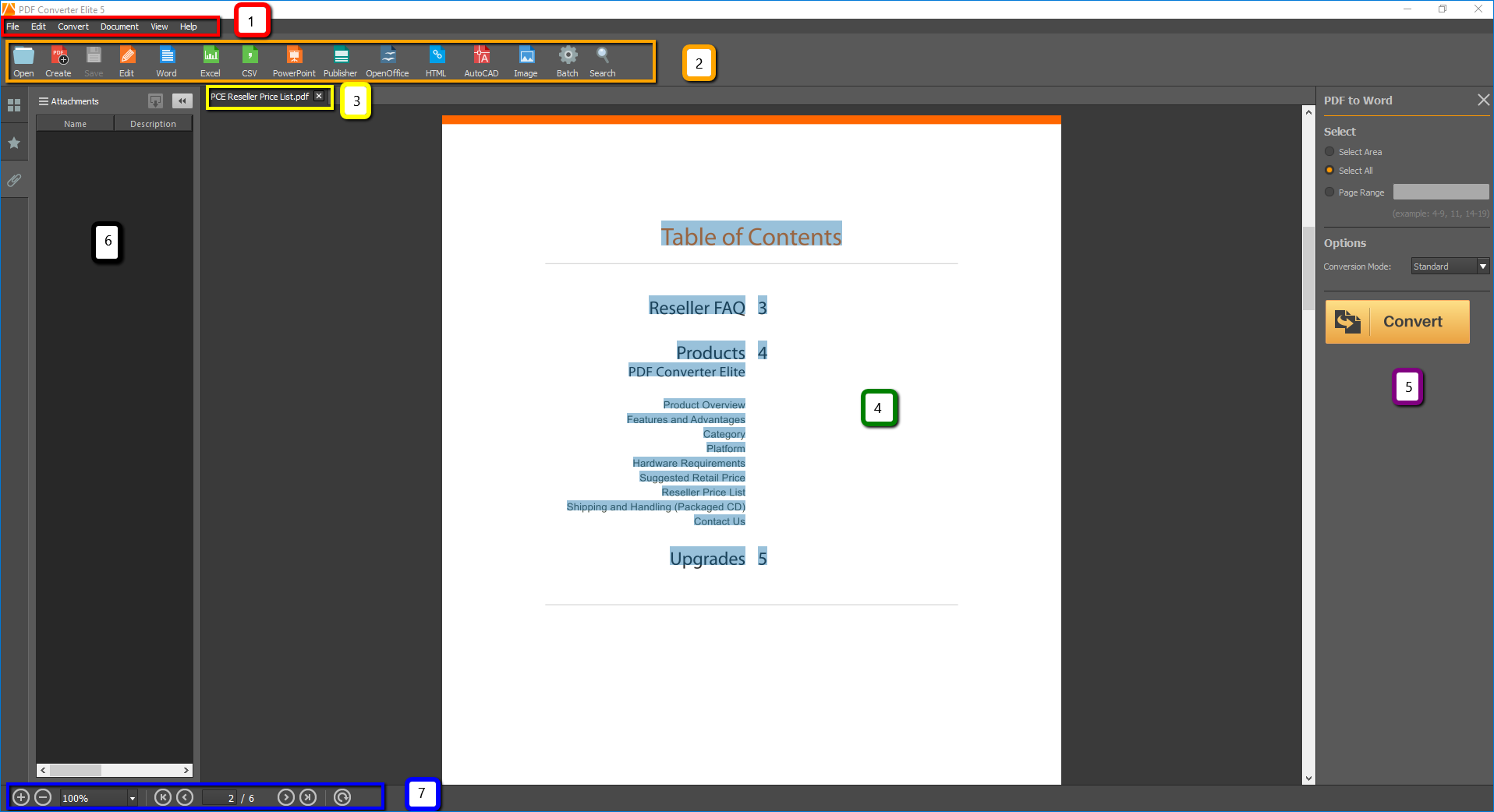Select the Excel conversion icon
The height and width of the screenshot is (812, 1494).
[x=211, y=62]
